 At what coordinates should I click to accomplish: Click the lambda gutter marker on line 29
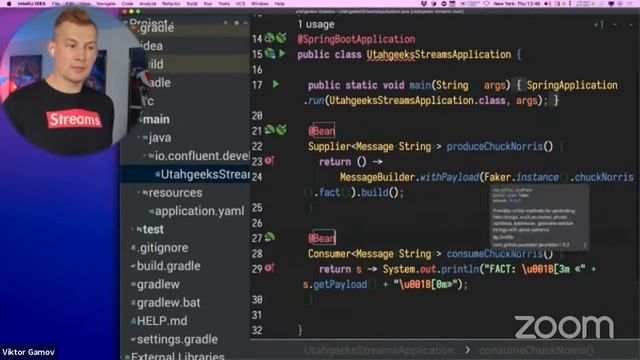pyautogui.click(x=269, y=268)
